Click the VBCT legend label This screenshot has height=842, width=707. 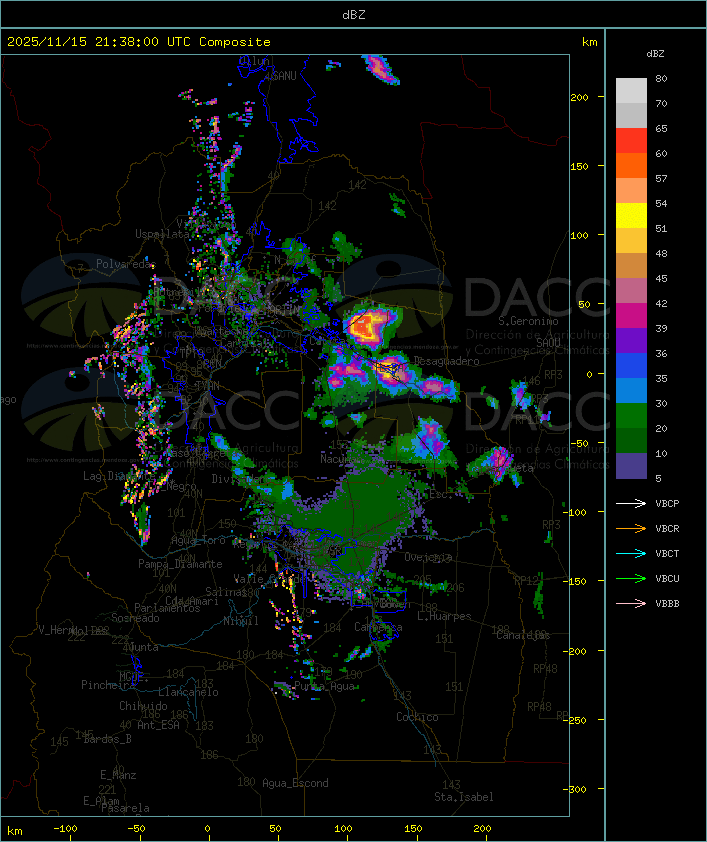tap(667, 553)
